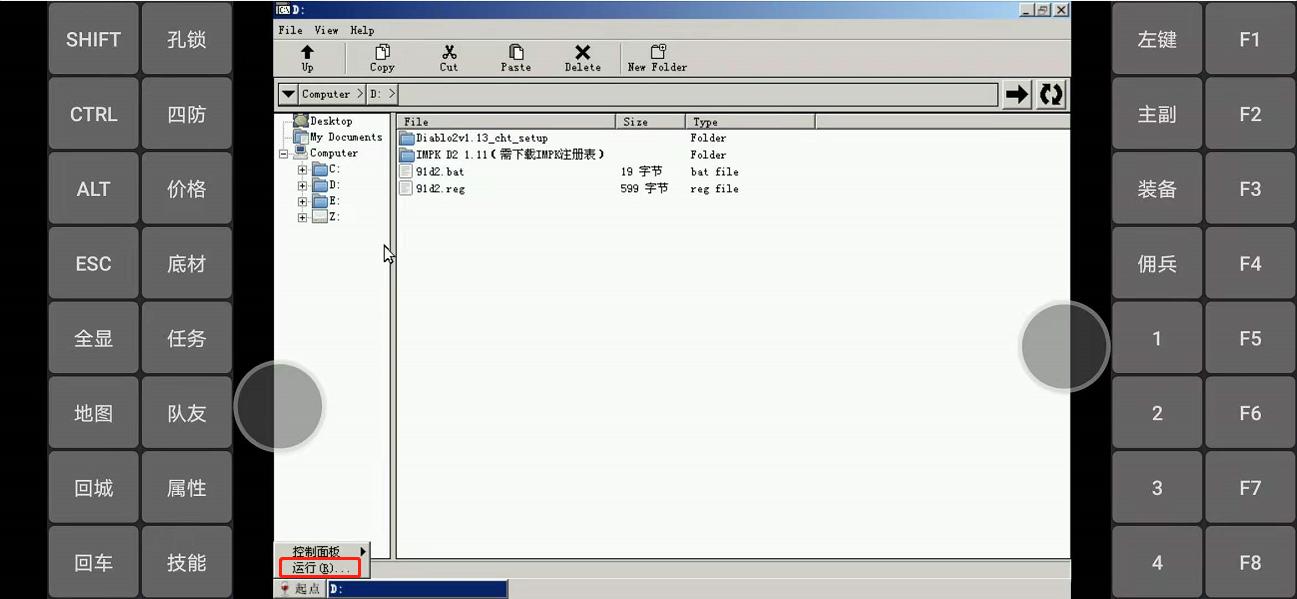
Task: Select the Desktop icon in tree
Action: (x=301, y=121)
